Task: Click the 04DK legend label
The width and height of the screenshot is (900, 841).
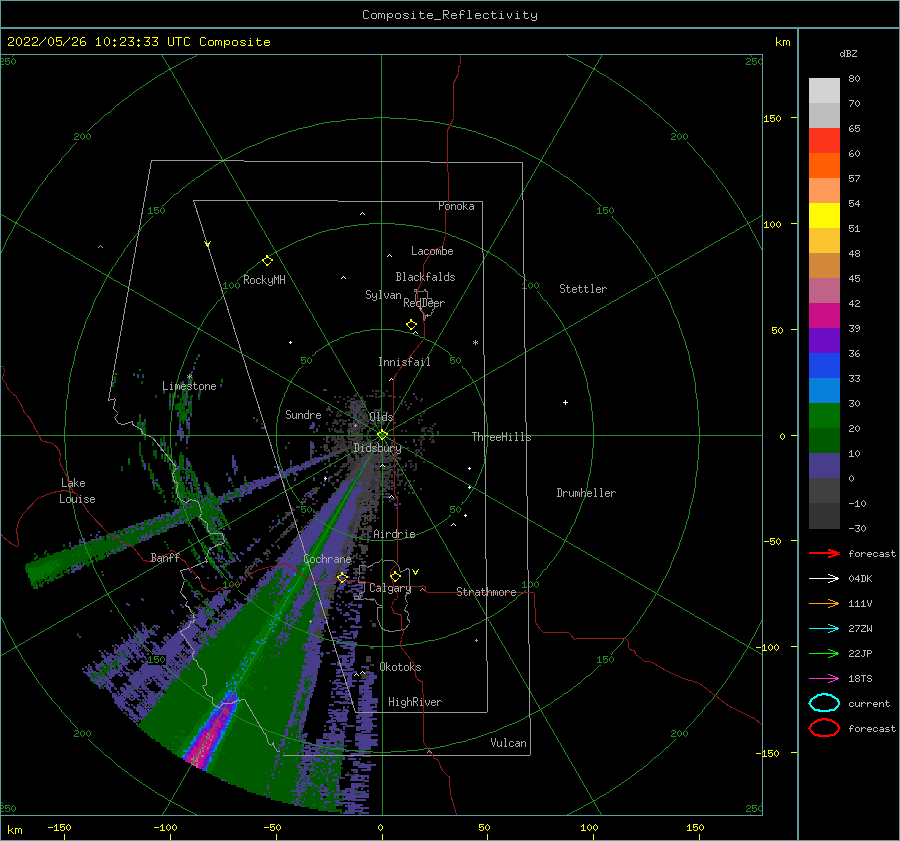Action: coord(860,579)
